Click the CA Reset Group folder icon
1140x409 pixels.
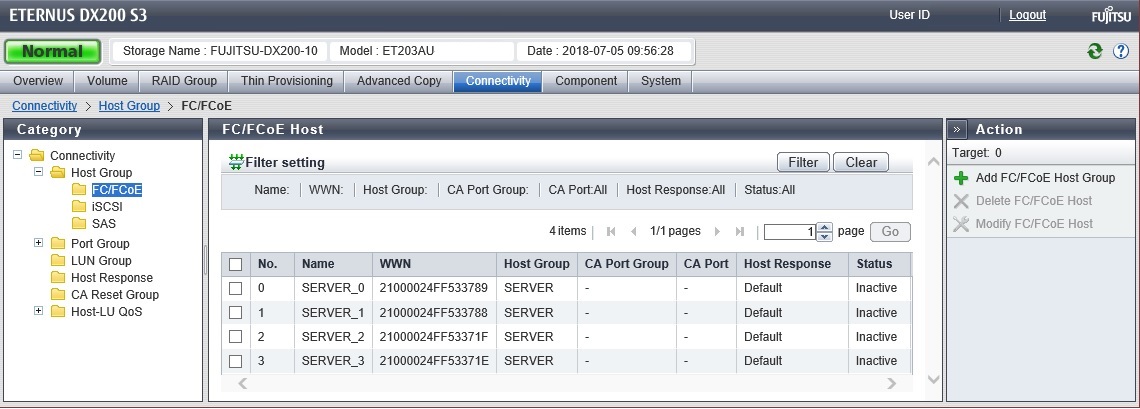pos(58,294)
